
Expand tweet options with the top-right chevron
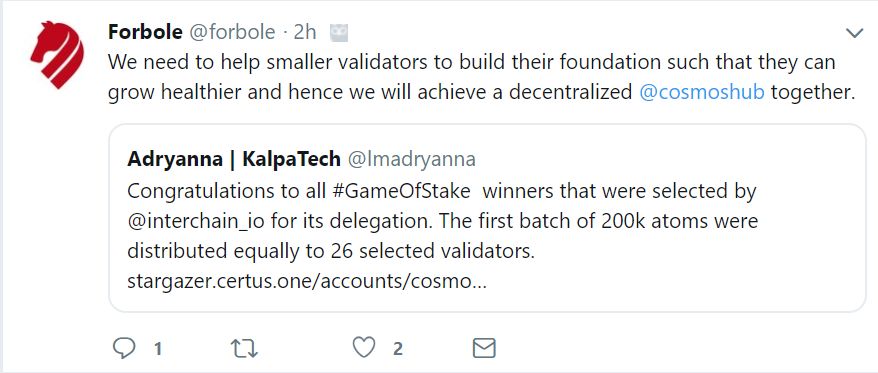(854, 34)
